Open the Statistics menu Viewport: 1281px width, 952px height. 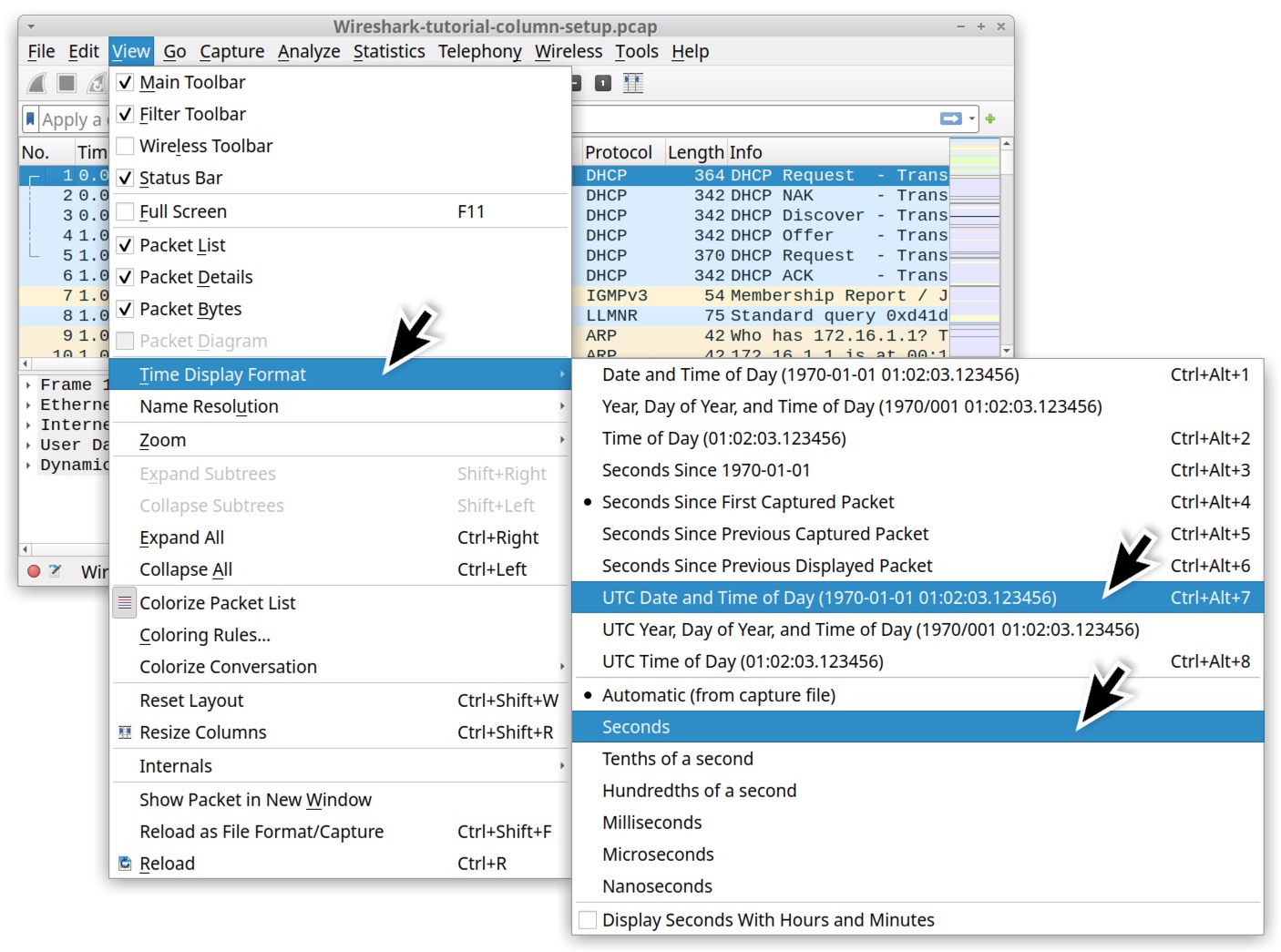[x=389, y=52]
